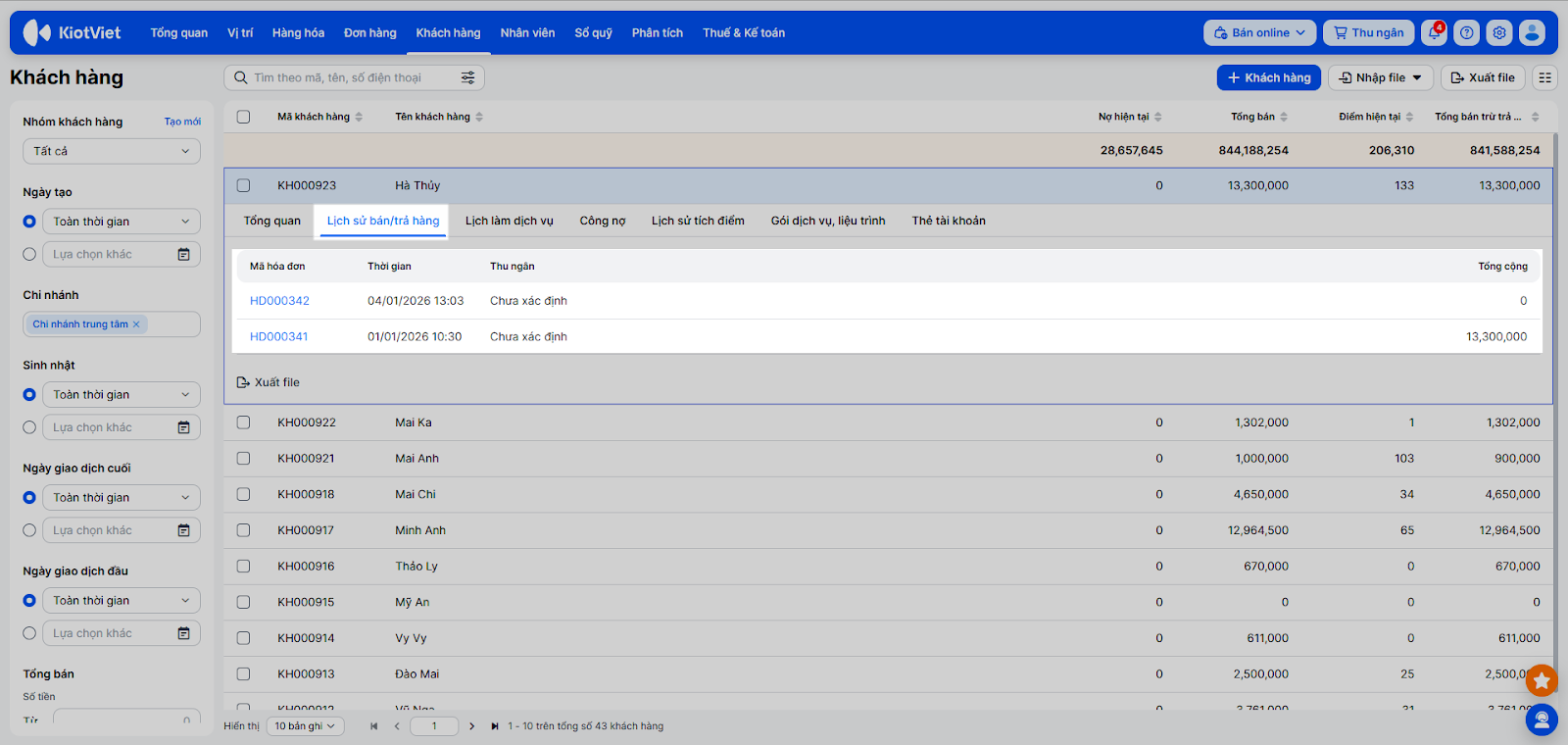Check the box for KH000918 Mai Chi
The image size is (1568, 745).
coord(243,494)
